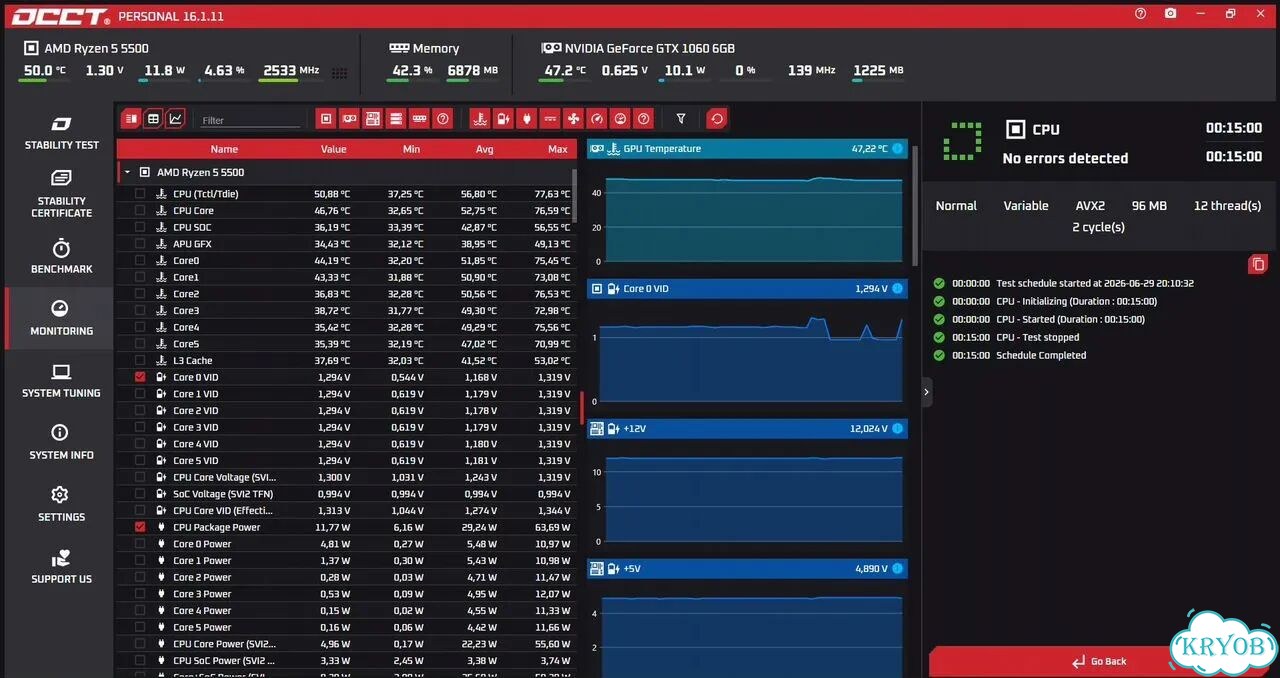The height and width of the screenshot is (678, 1280).
Task: Open the Stability Test section
Action: tap(61, 132)
